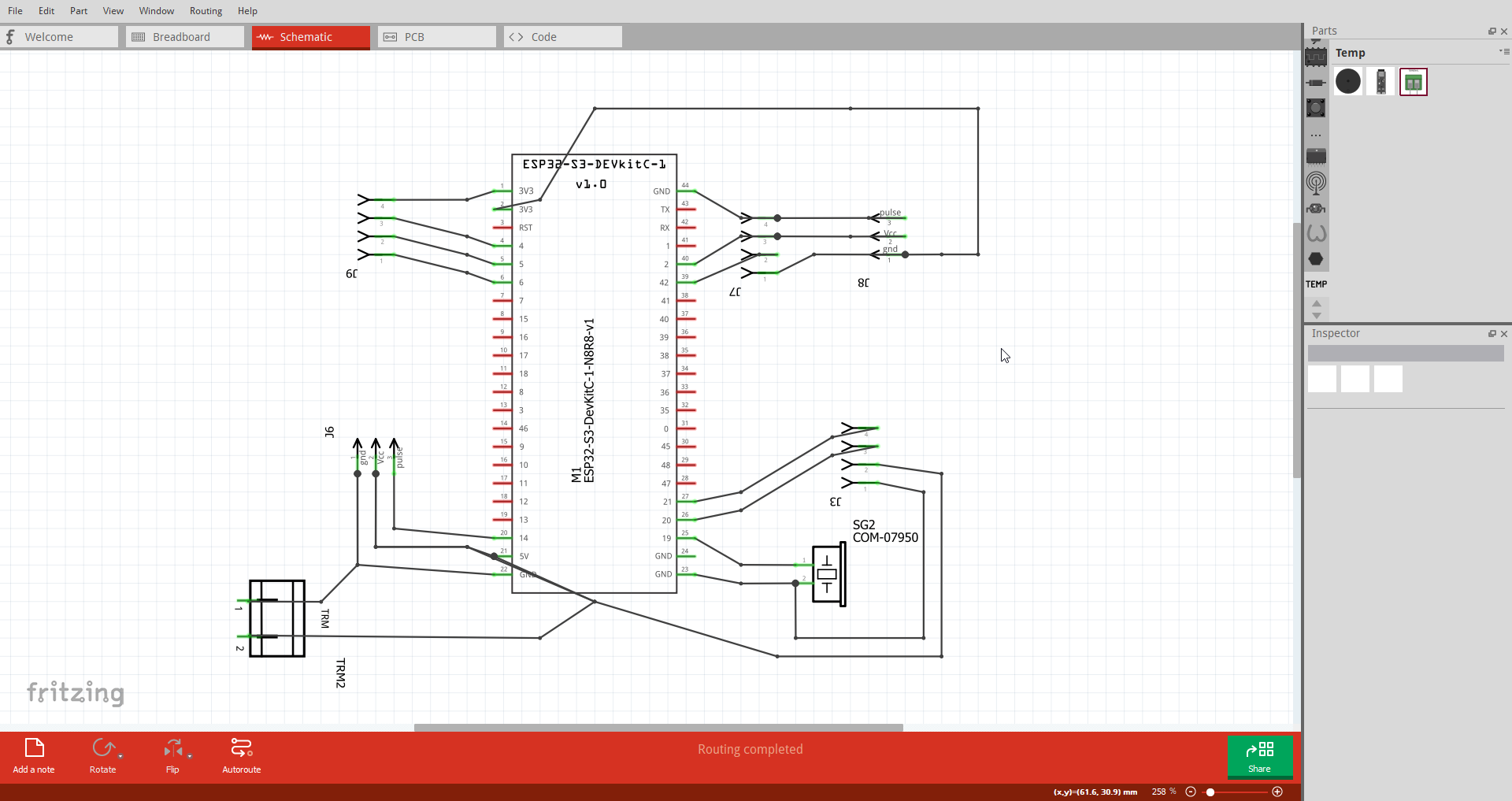
Task: Undock the Inspector panel
Action: (x=1492, y=334)
